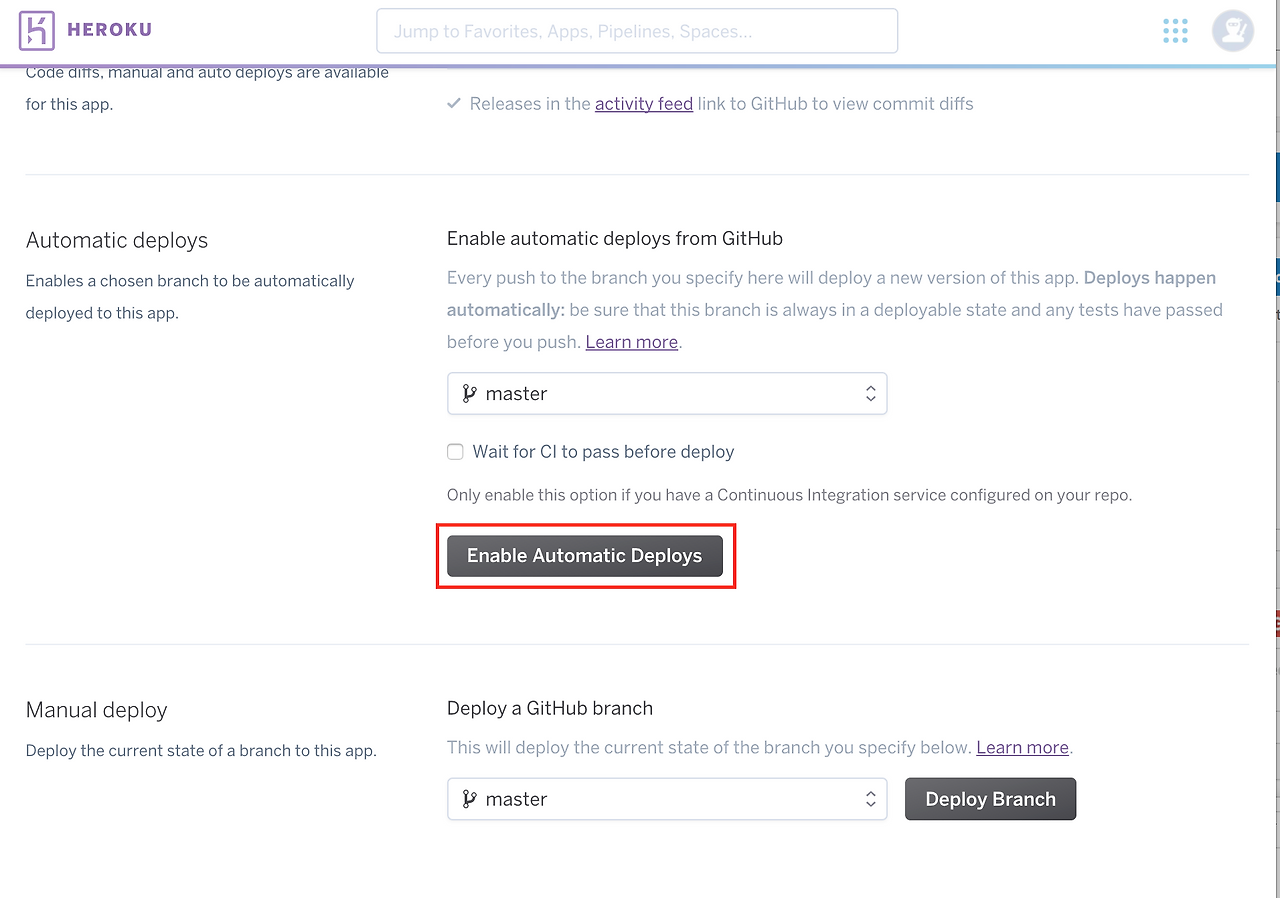Open Learn more link under automatic deploys

(632, 342)
